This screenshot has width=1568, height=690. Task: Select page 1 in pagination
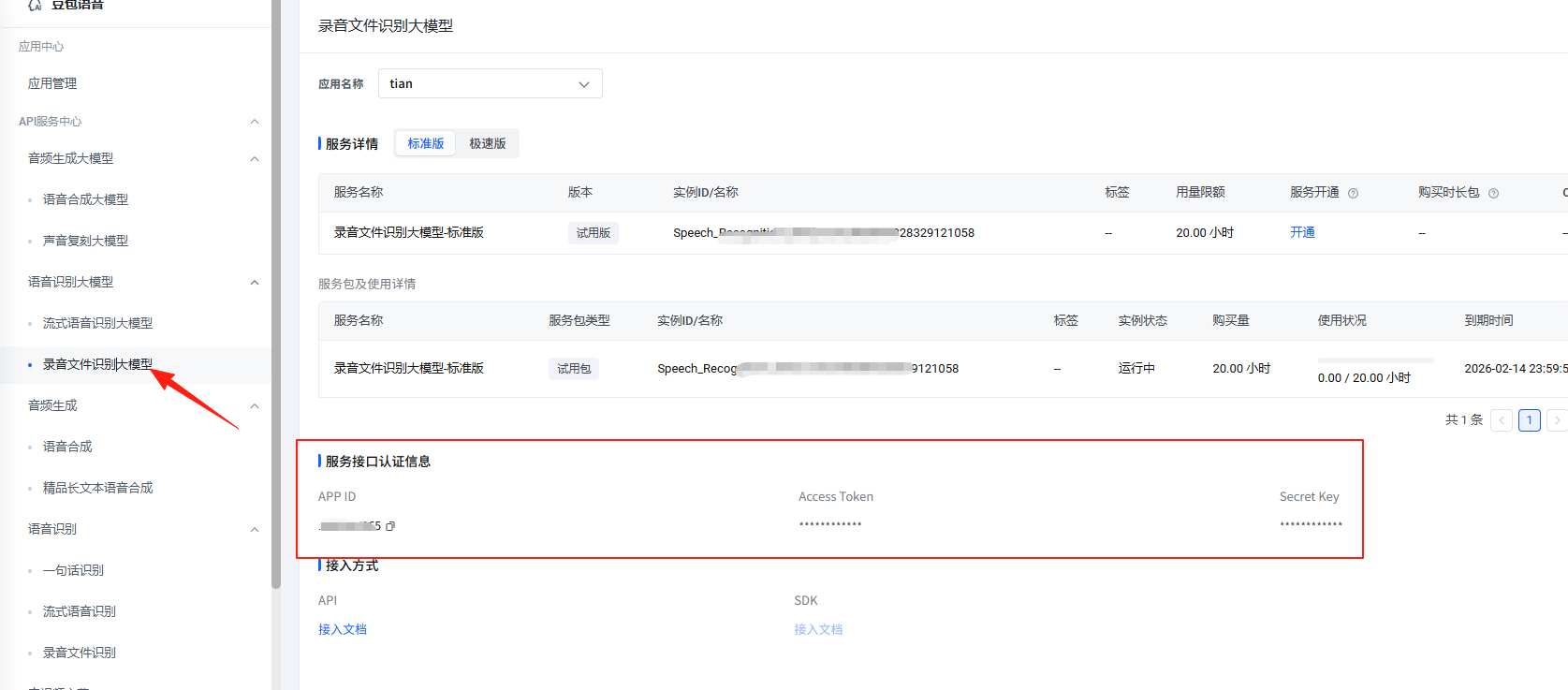(1530, 420)
